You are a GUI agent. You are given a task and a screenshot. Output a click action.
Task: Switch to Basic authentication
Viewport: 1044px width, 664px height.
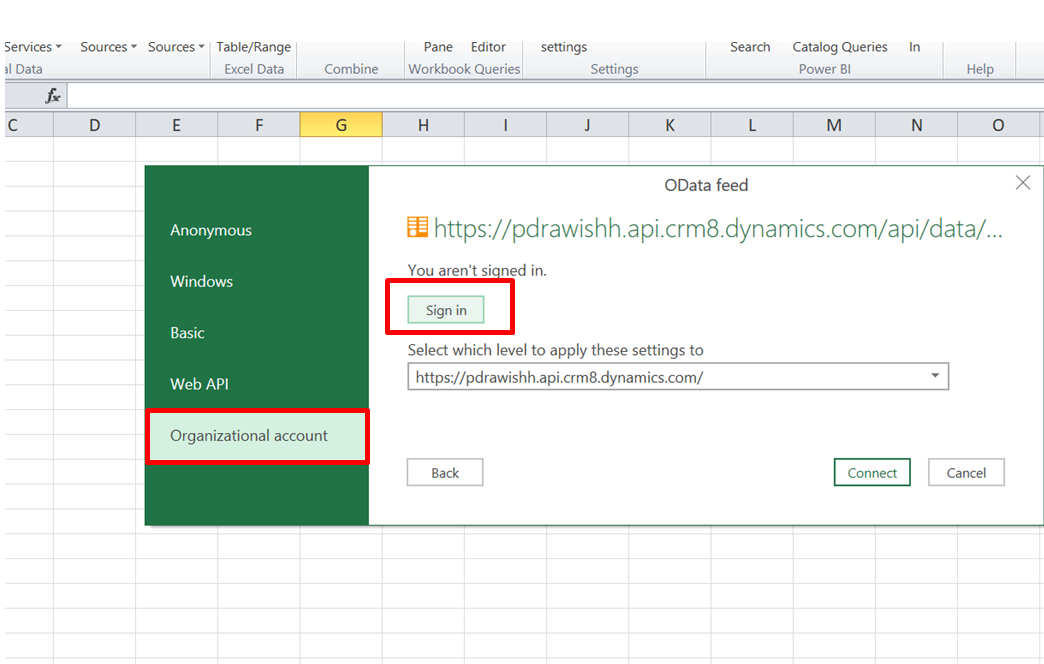[x=187, y=333]
